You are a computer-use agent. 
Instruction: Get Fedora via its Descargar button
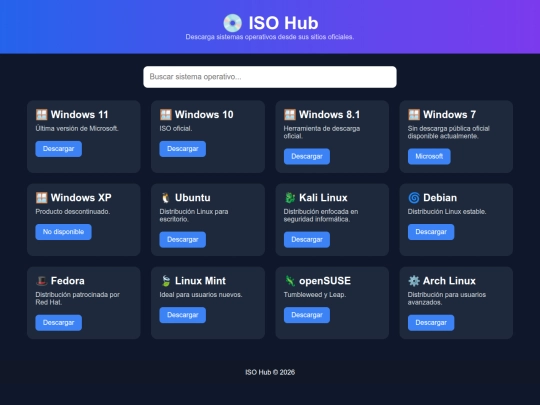click(59, 323)
